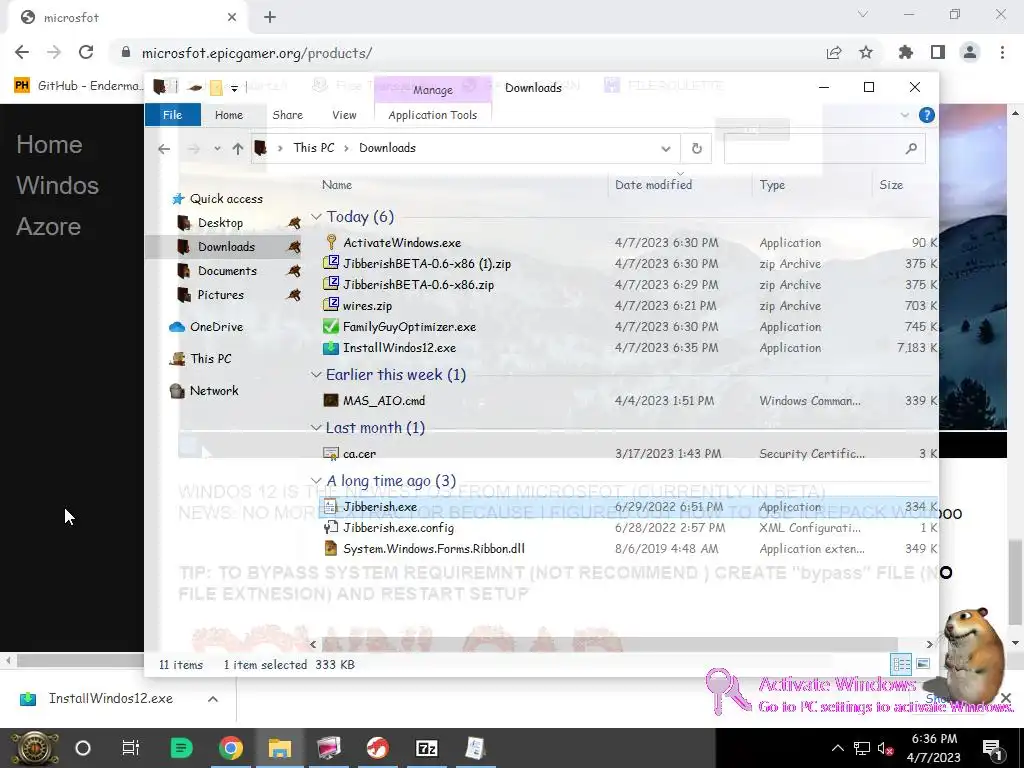Select Documents in navigation pane
The width and height of the screenshot is (1024, 768).
(x=227, y=270)
